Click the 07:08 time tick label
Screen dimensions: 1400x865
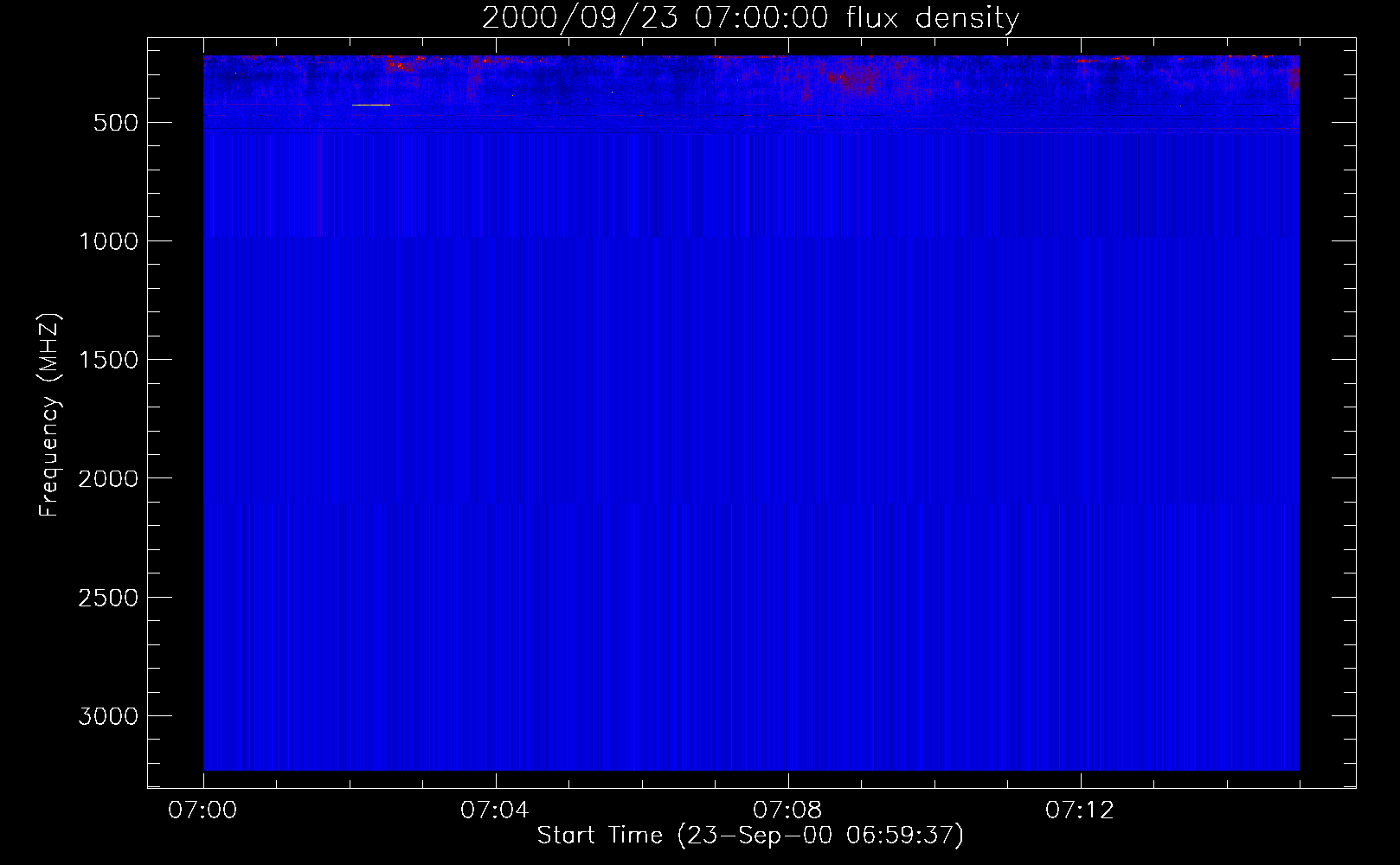[787, 811]
